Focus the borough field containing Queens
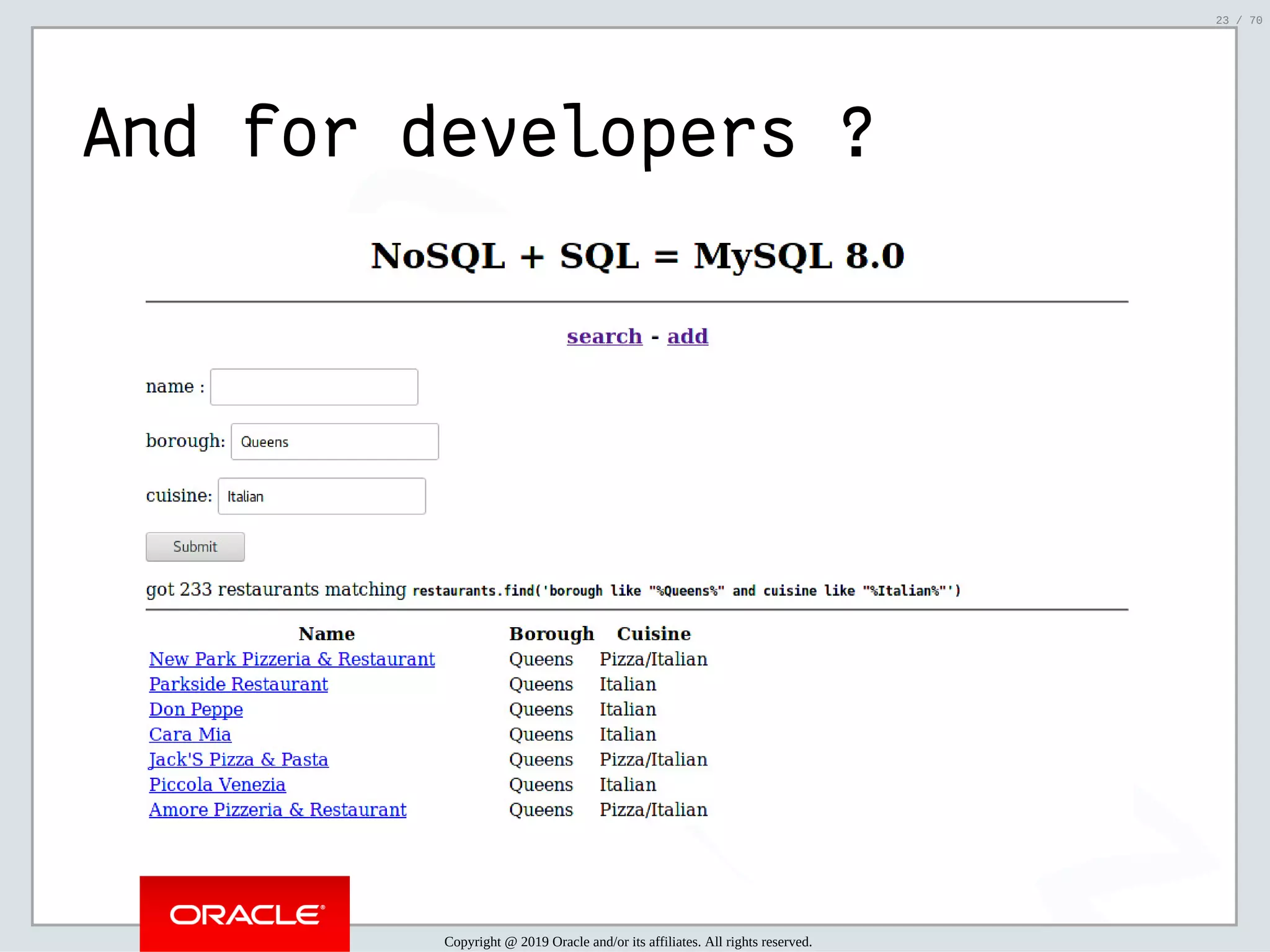The width and height of the screenshot is (1270, 952). point(335,441)
